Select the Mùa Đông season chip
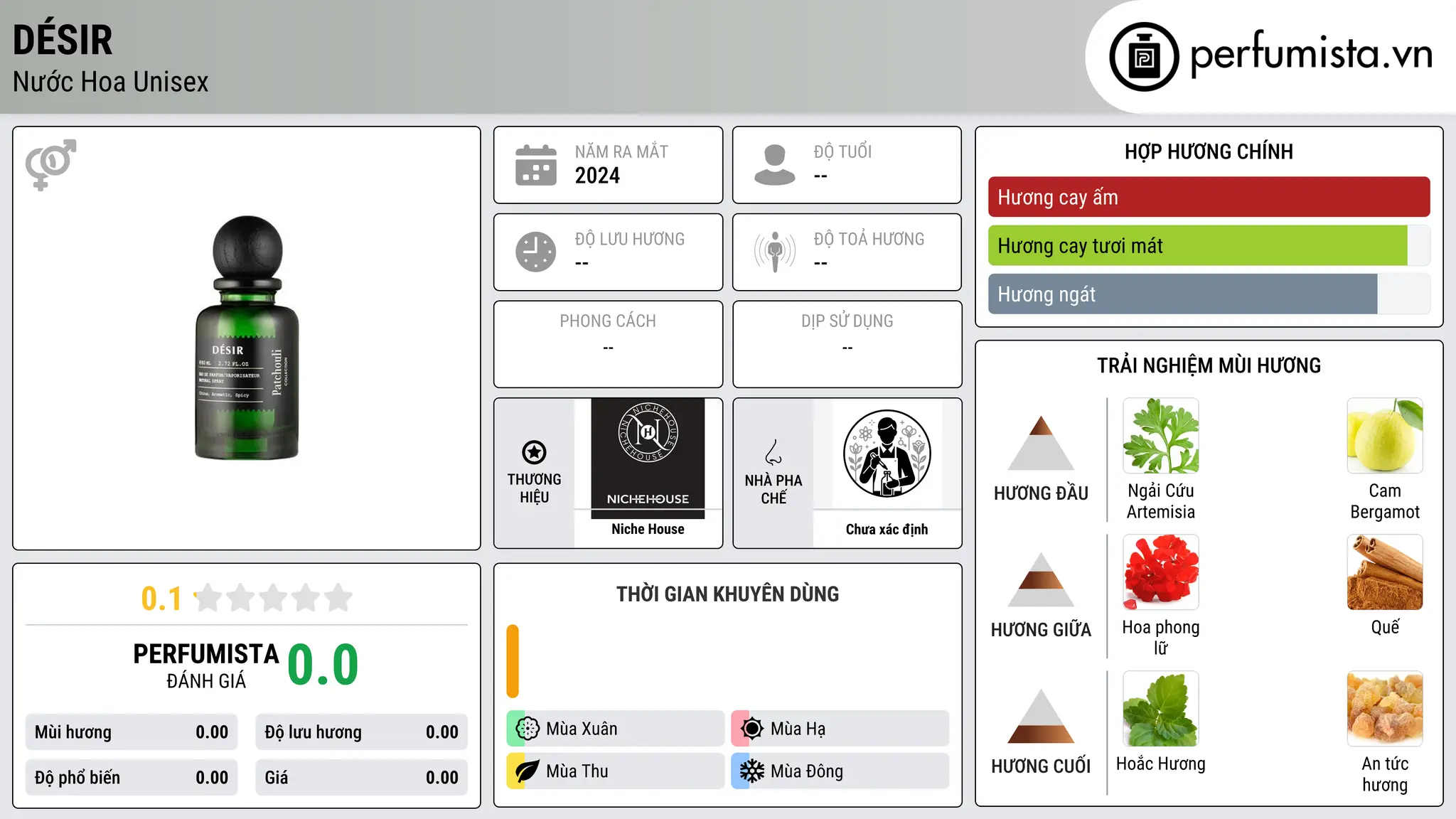Image resolution: width=1456 pixels, height=819 pixels. (x=840, y=771)
